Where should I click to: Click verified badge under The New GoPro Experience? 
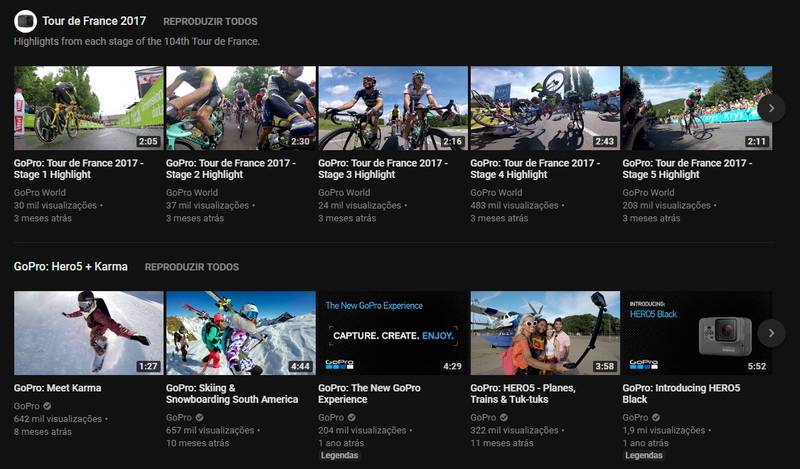352,417
